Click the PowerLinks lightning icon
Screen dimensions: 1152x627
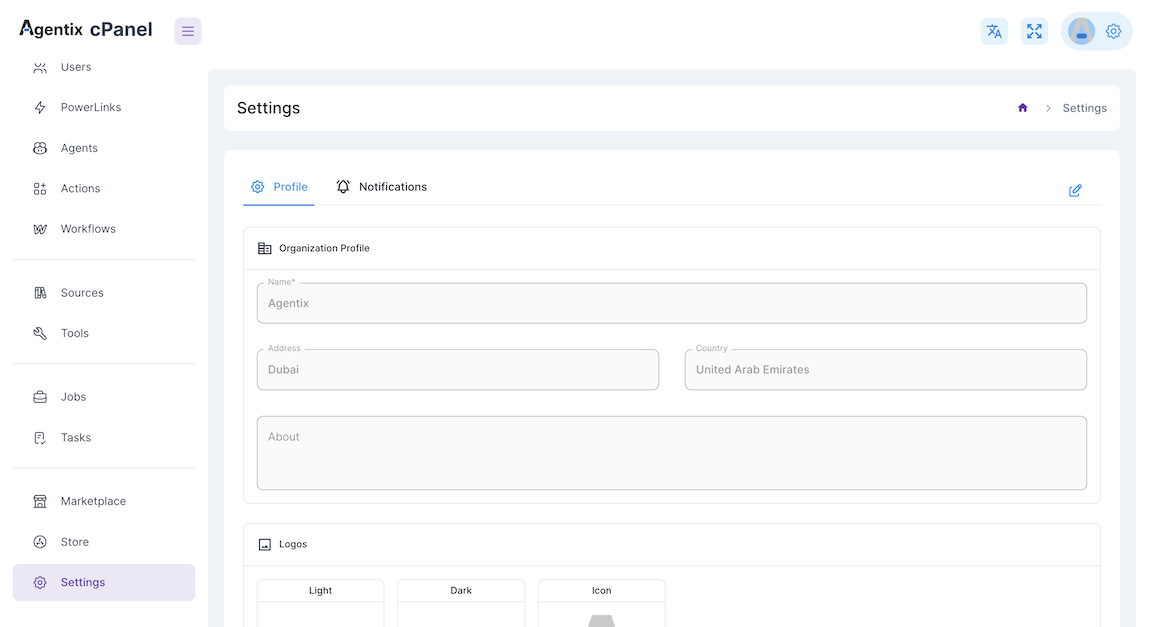pos(40,107)
